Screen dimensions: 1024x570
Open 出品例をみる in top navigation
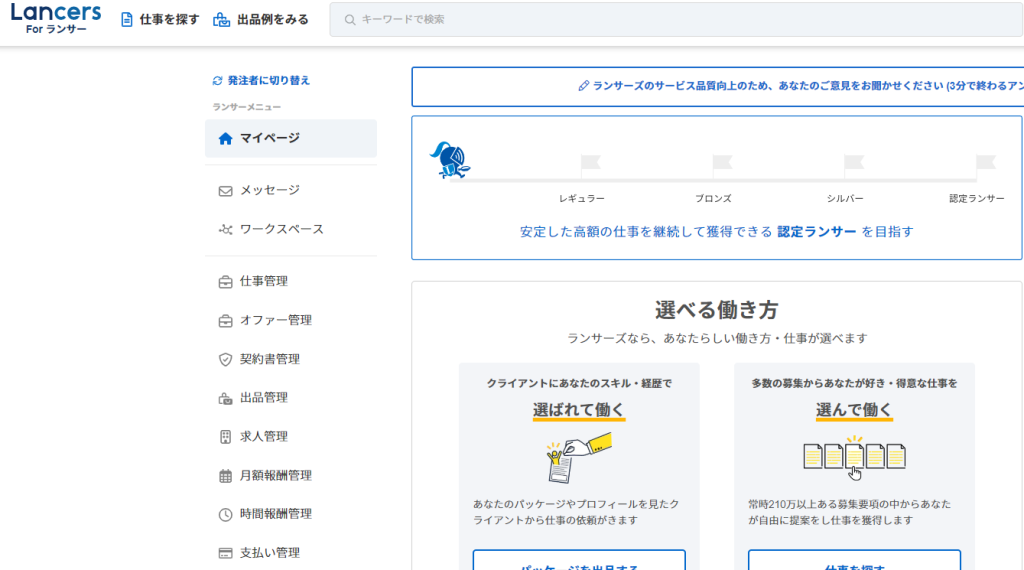coord(261,20)
